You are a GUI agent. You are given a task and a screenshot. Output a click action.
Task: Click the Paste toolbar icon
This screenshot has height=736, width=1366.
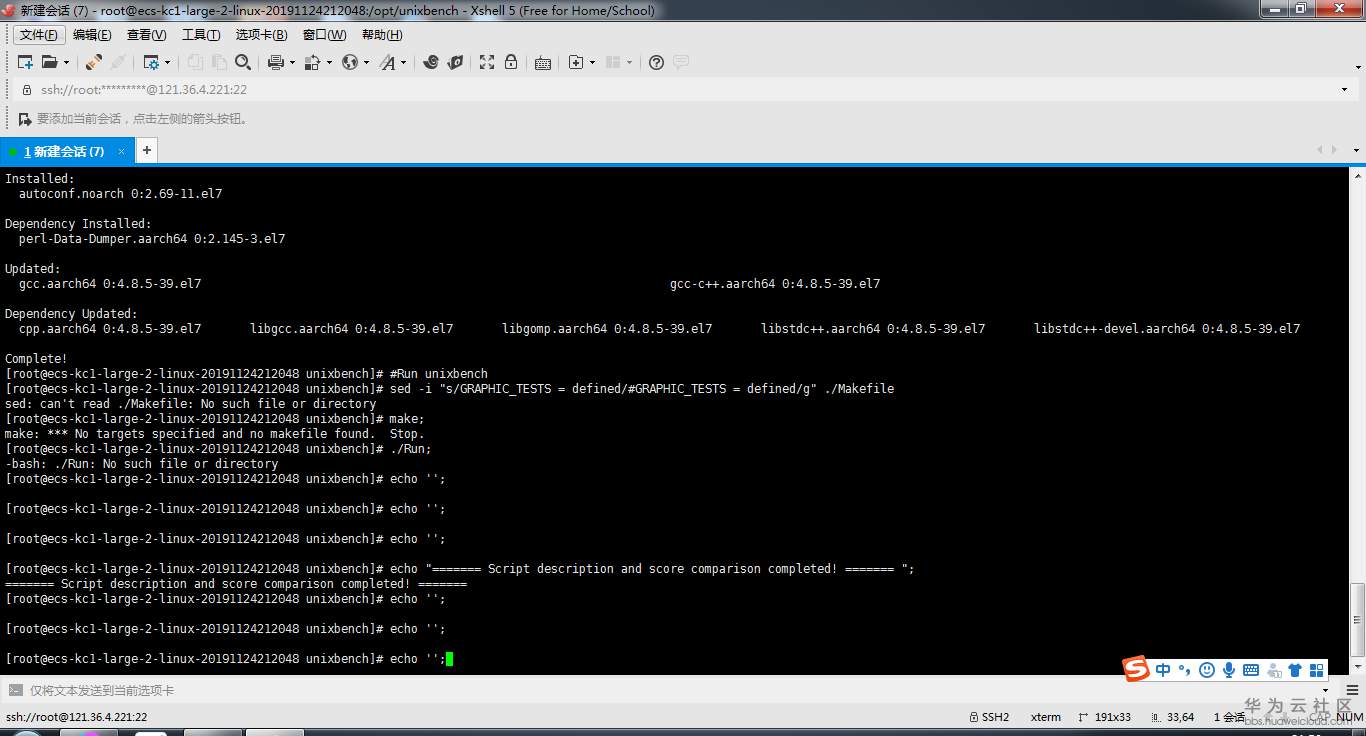(x=219, y=62)
